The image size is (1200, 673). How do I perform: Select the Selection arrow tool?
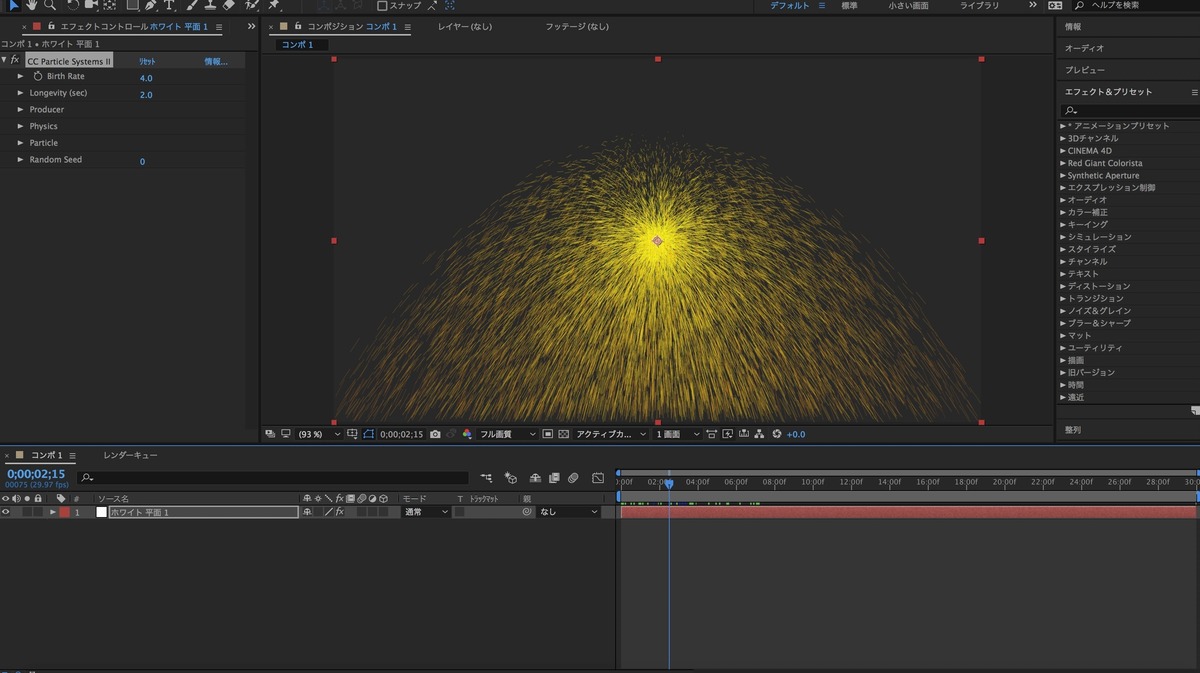tap(14, 5)
